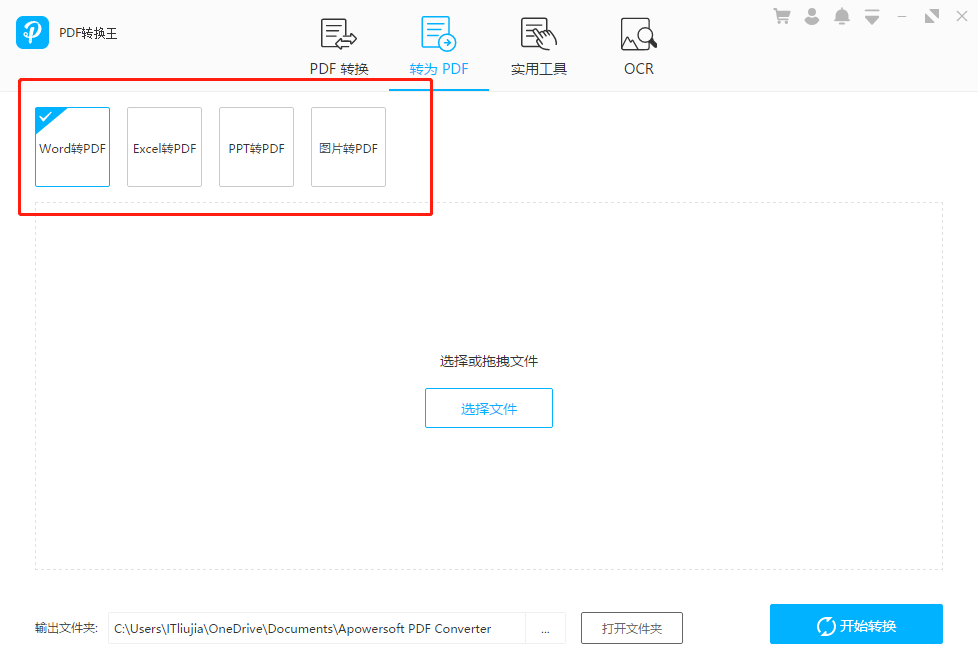Browse output folder with ... button
Image resolution: width=978 pixels, height=668 pixels.
(x=545, y=628)
